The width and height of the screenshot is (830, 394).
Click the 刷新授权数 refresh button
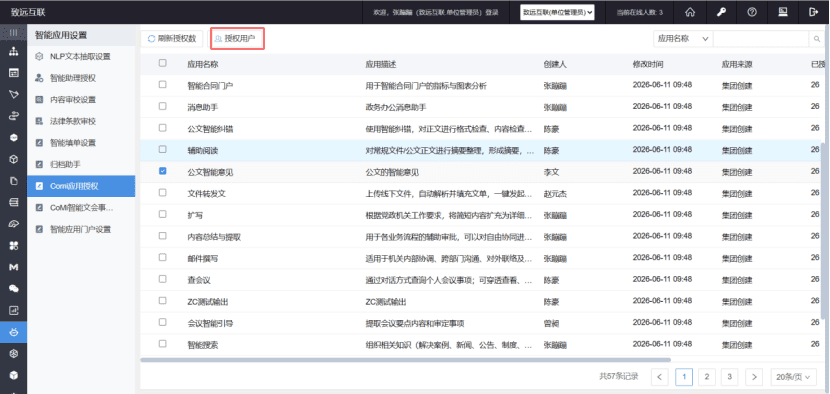pyautogui.click(x=172, y=39)
